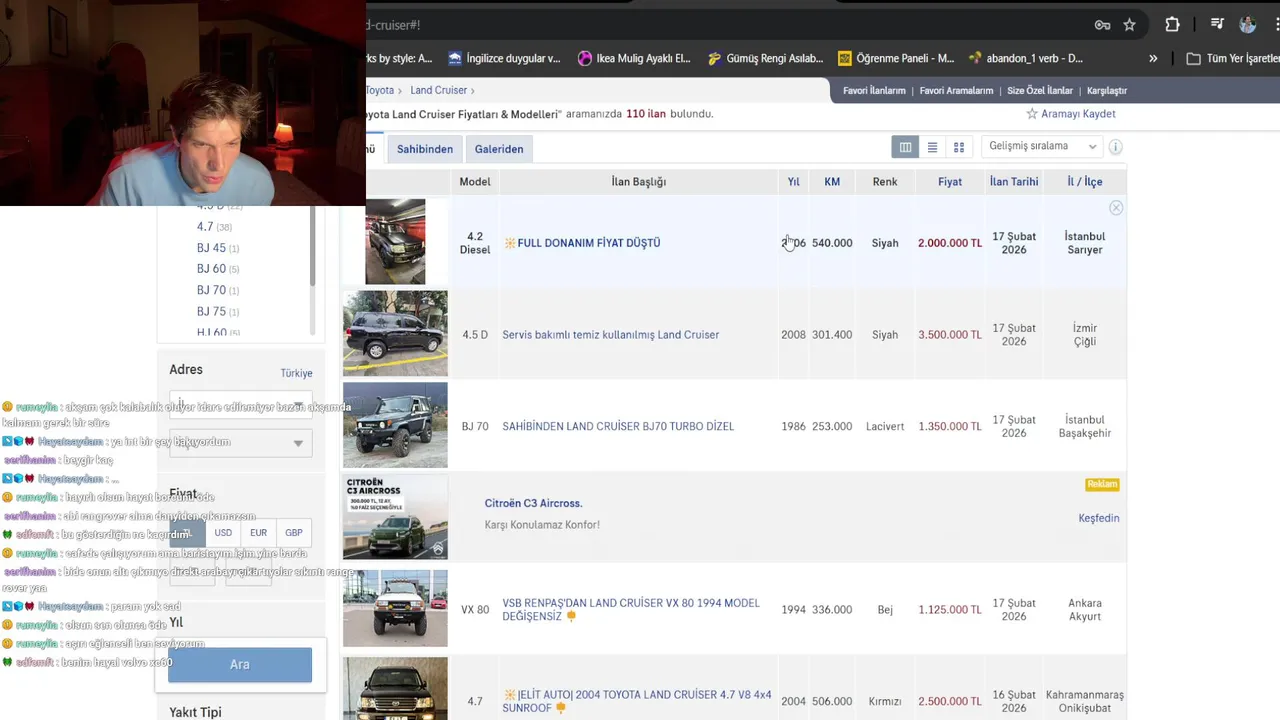Select the gallery grid view icon
The image size is (1280, 720).
(959, 147)
